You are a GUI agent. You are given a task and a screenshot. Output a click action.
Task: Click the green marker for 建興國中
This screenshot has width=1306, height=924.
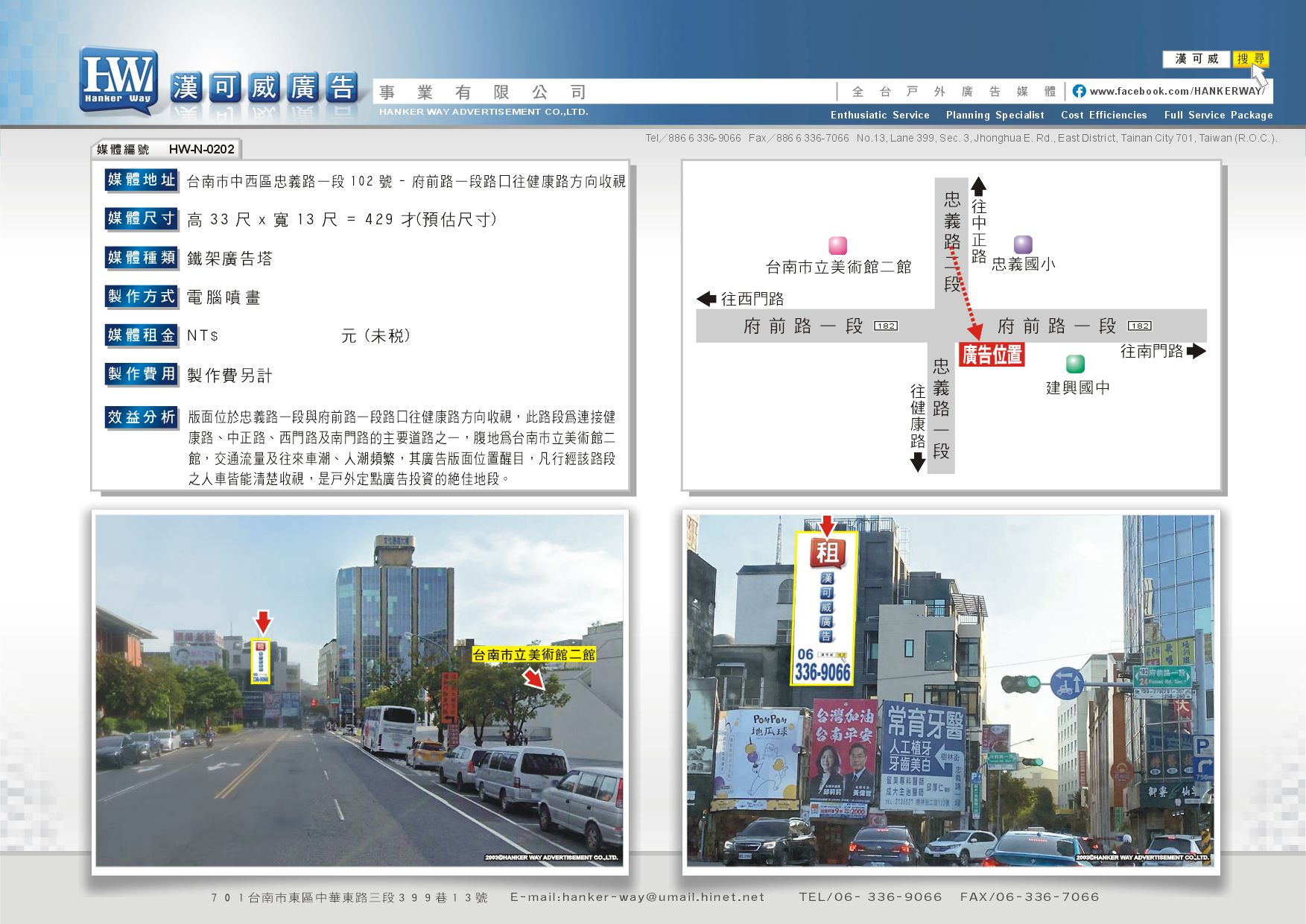(1075, 364)
